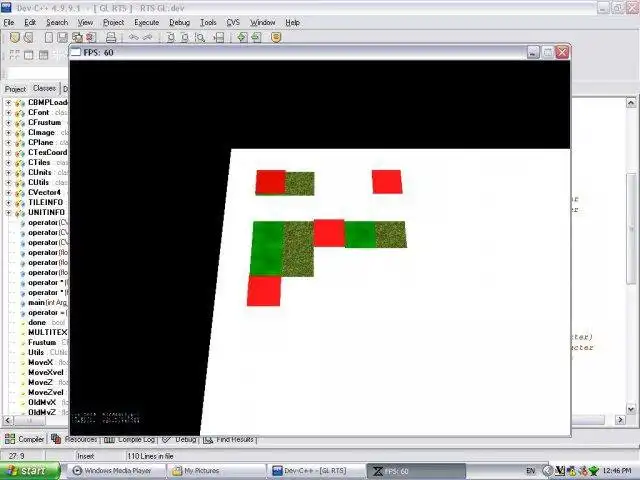This screenshot has width=640, height=480.
Task: Click the Save file toolbar icon
Action: point(62,38)
